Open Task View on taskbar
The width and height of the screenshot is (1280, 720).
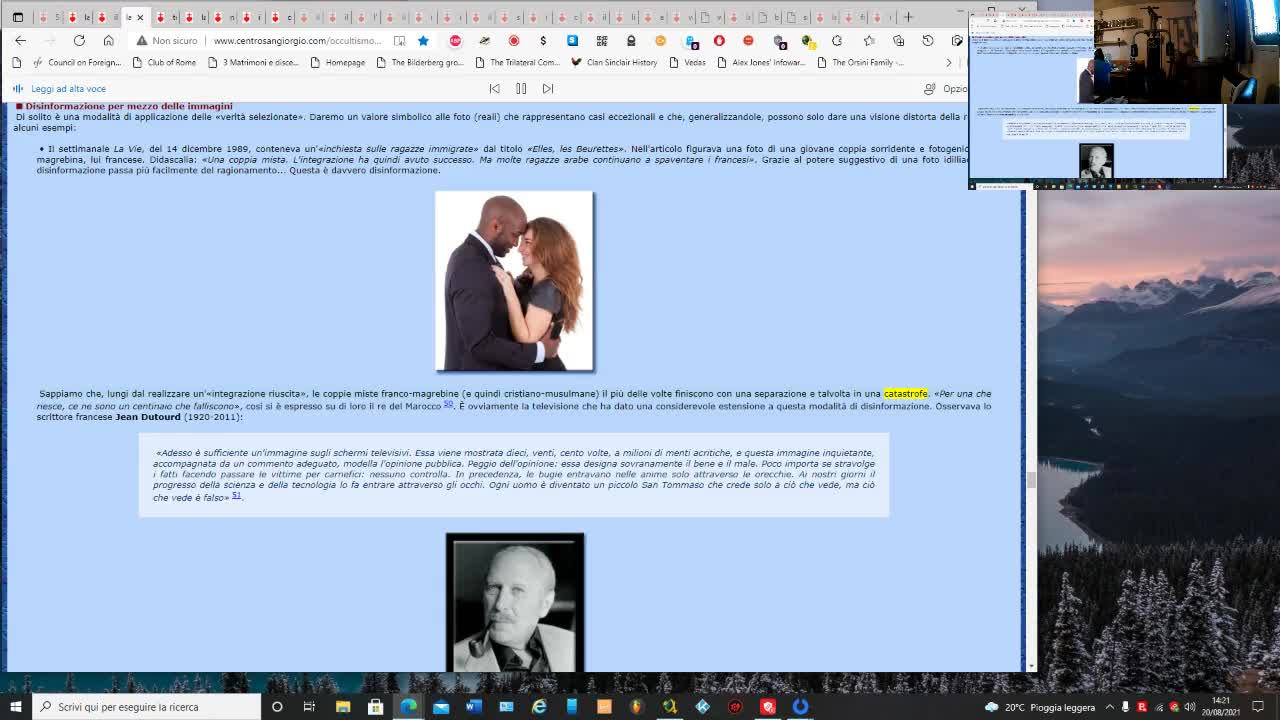pos(309,707)
